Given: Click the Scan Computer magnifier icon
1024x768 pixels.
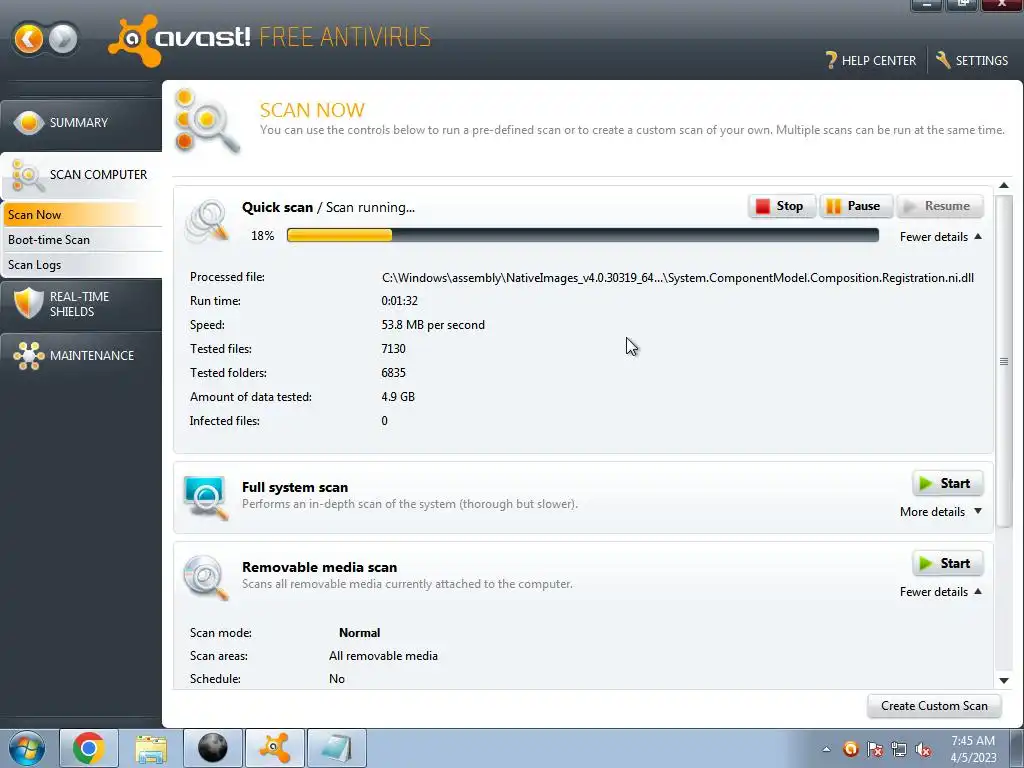Looking at the screenshot, I should click(27, 175).
